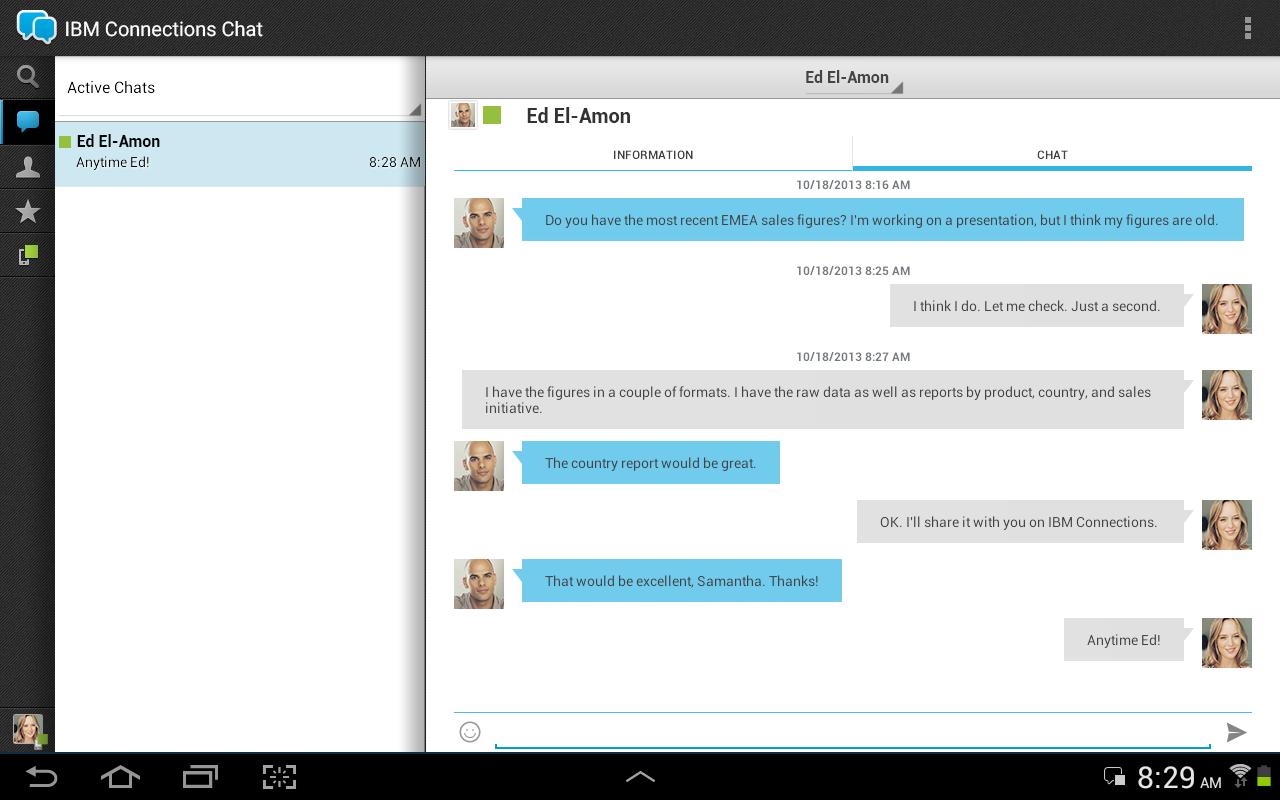The width and height of the screenshot is (1280, 800).
Task: Tap the EMEA sales figures message bubble
Action: coord(882,220)
